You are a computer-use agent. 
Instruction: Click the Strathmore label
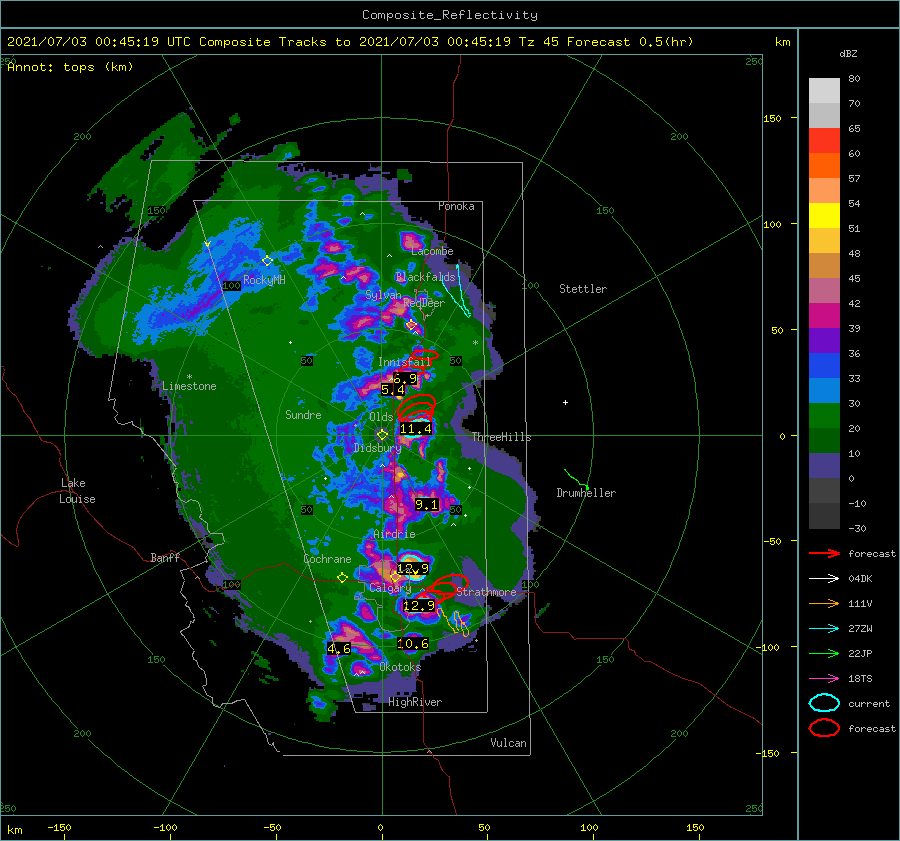coord(486,592)
